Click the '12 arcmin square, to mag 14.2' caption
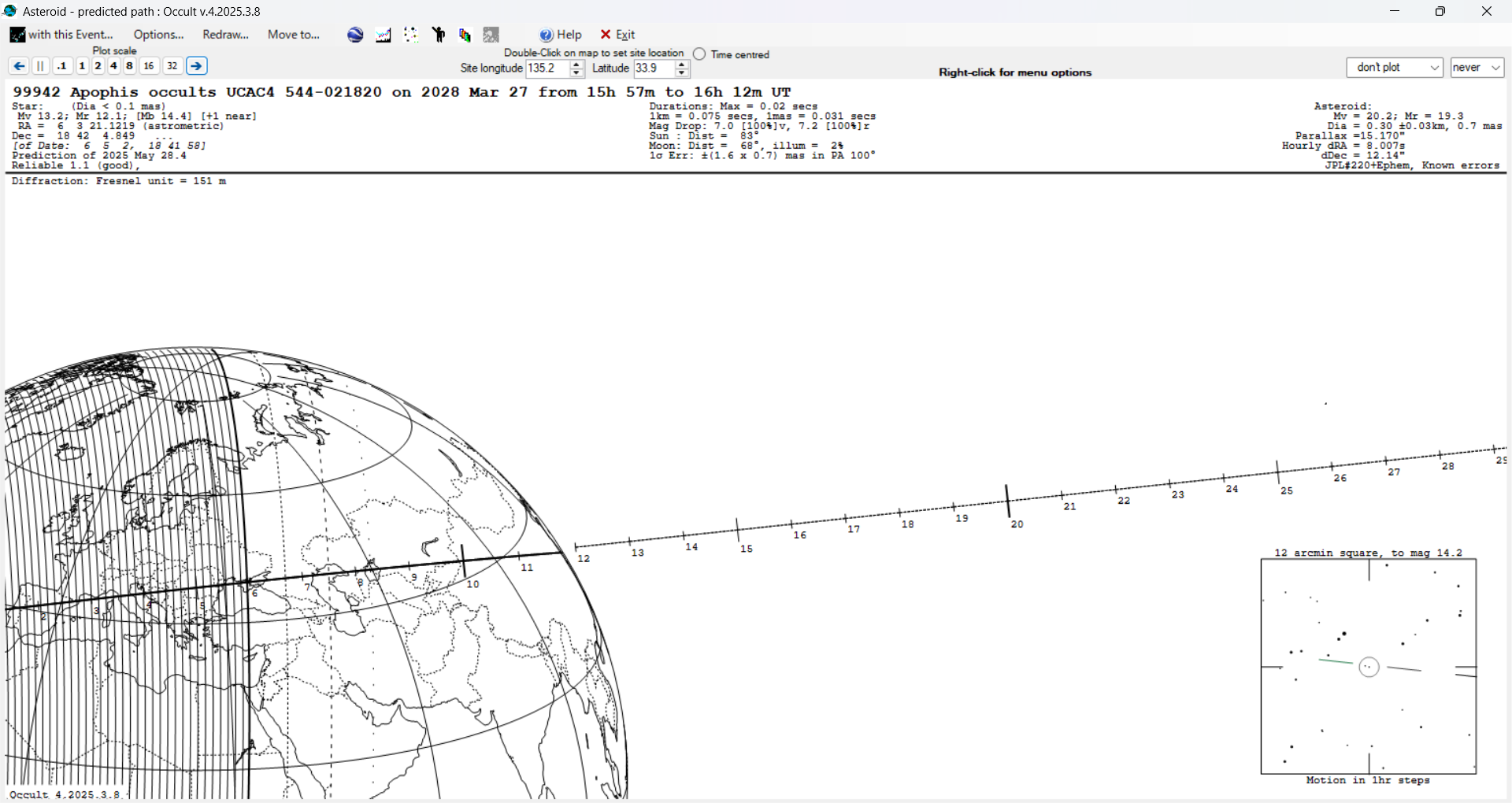Screen dimensions: 1512x803 coord(1369,553)
